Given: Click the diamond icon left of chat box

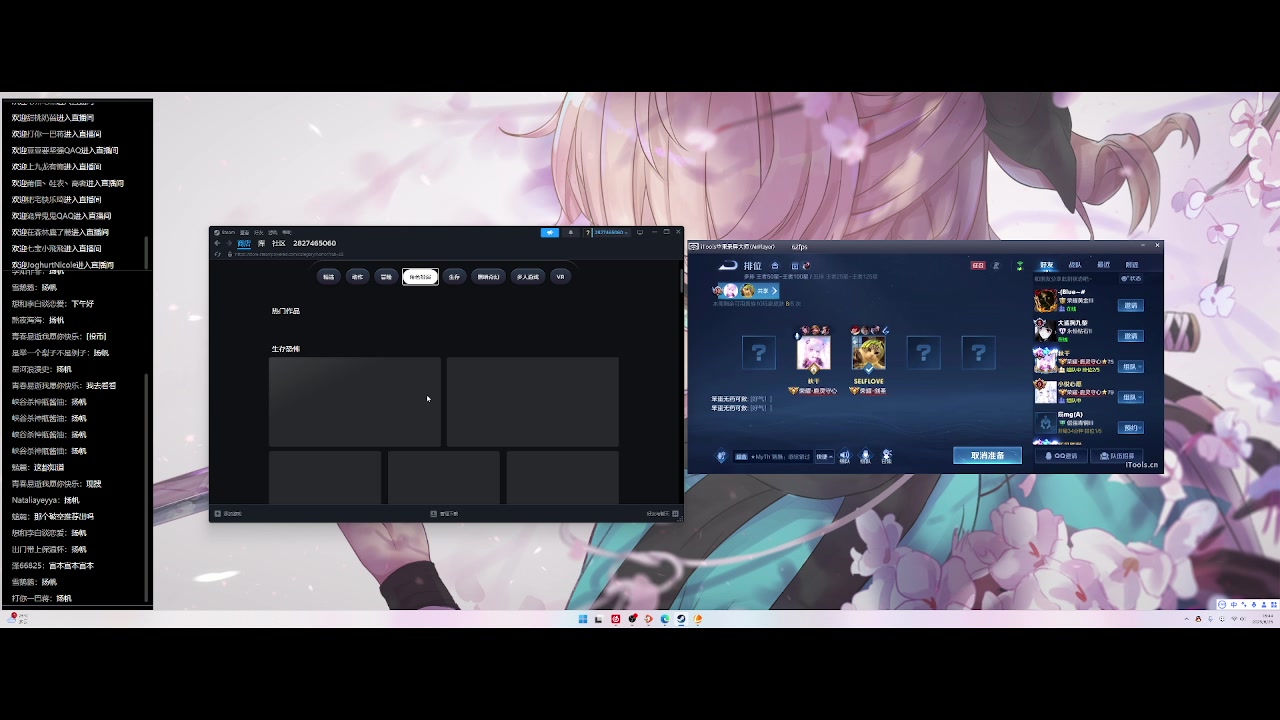Looking at the screenshot, I should [x=721, y=456].
